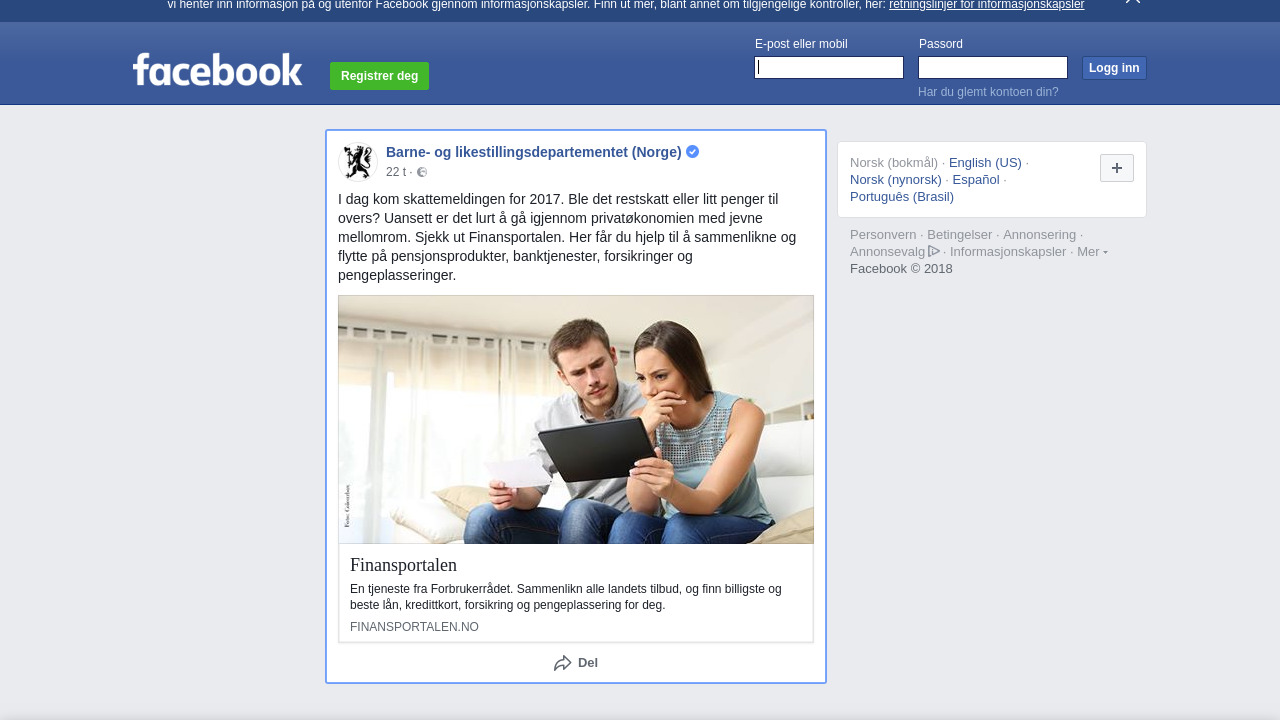Click the AdChoices icon beside Annonsevalg
1280x720 pixels.
934,251
